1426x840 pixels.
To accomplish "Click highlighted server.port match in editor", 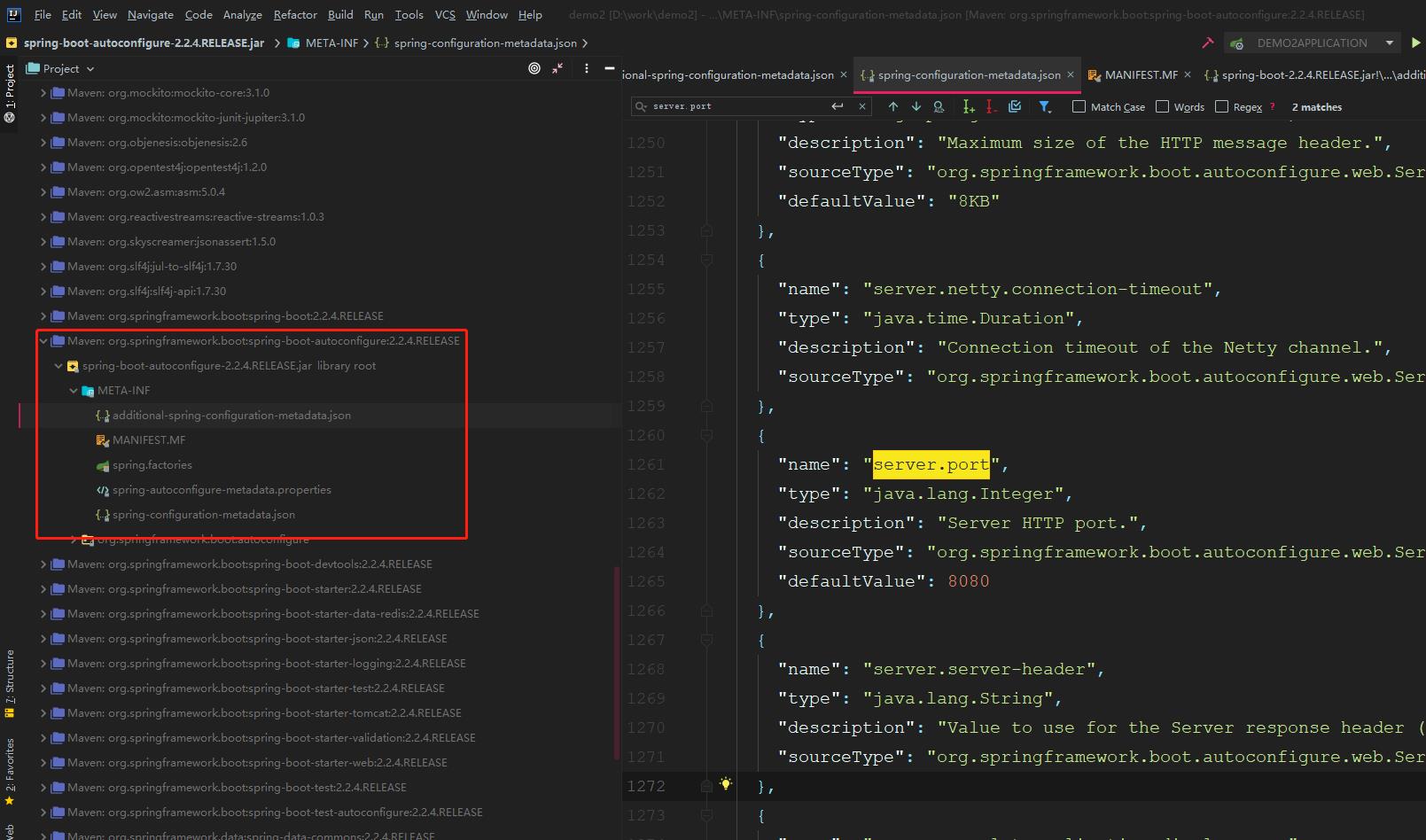I will point(931,464).
